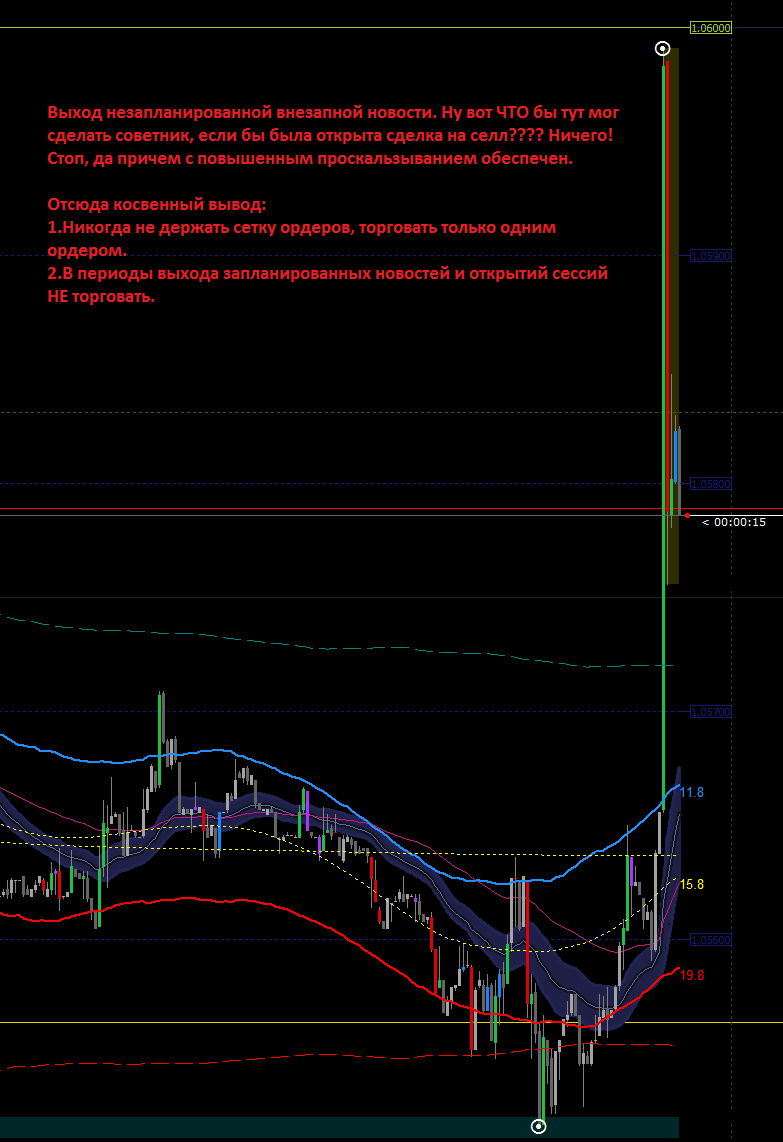Click the blue candle right of the spike

(676, 456)
